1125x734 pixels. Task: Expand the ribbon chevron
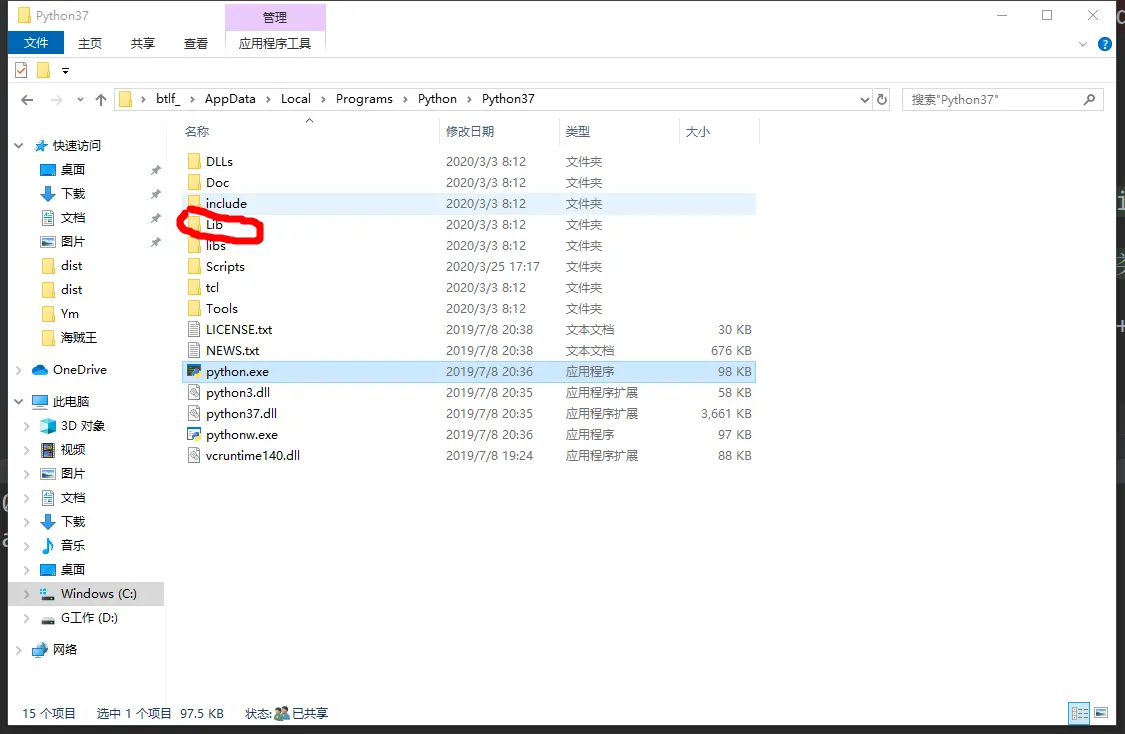click(x=1083, y=44)
